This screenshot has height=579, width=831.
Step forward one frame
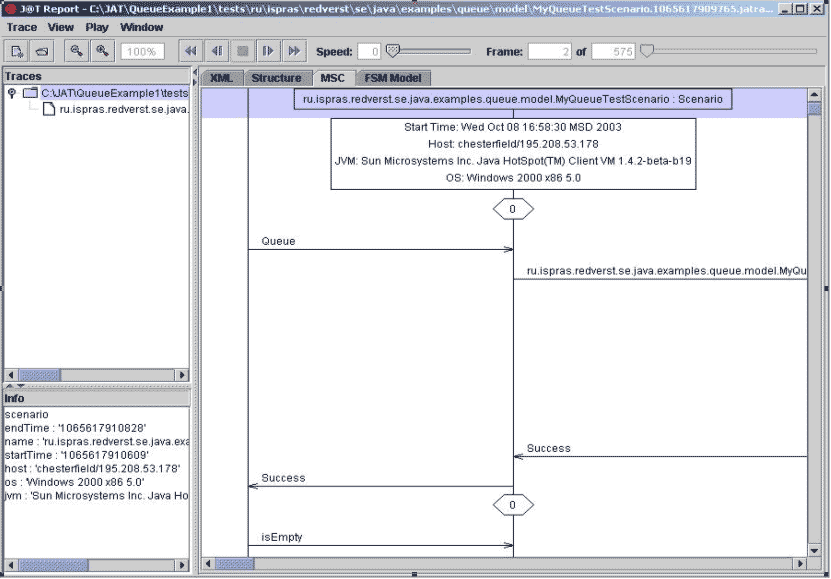click(x=268, y=51)
